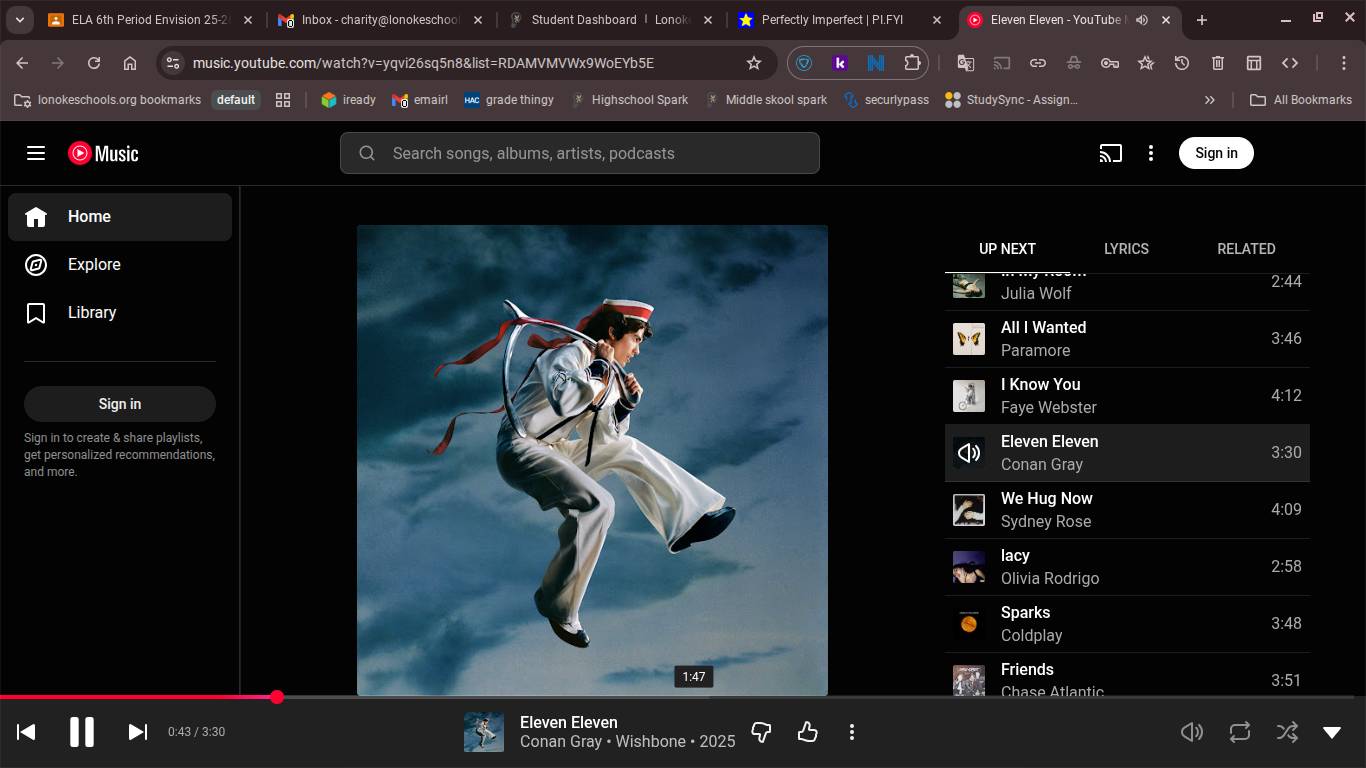Play Sparks by Coldplay from the queue
Viewport: 1366px width, 768px height.
click(x=1127, y=624)
